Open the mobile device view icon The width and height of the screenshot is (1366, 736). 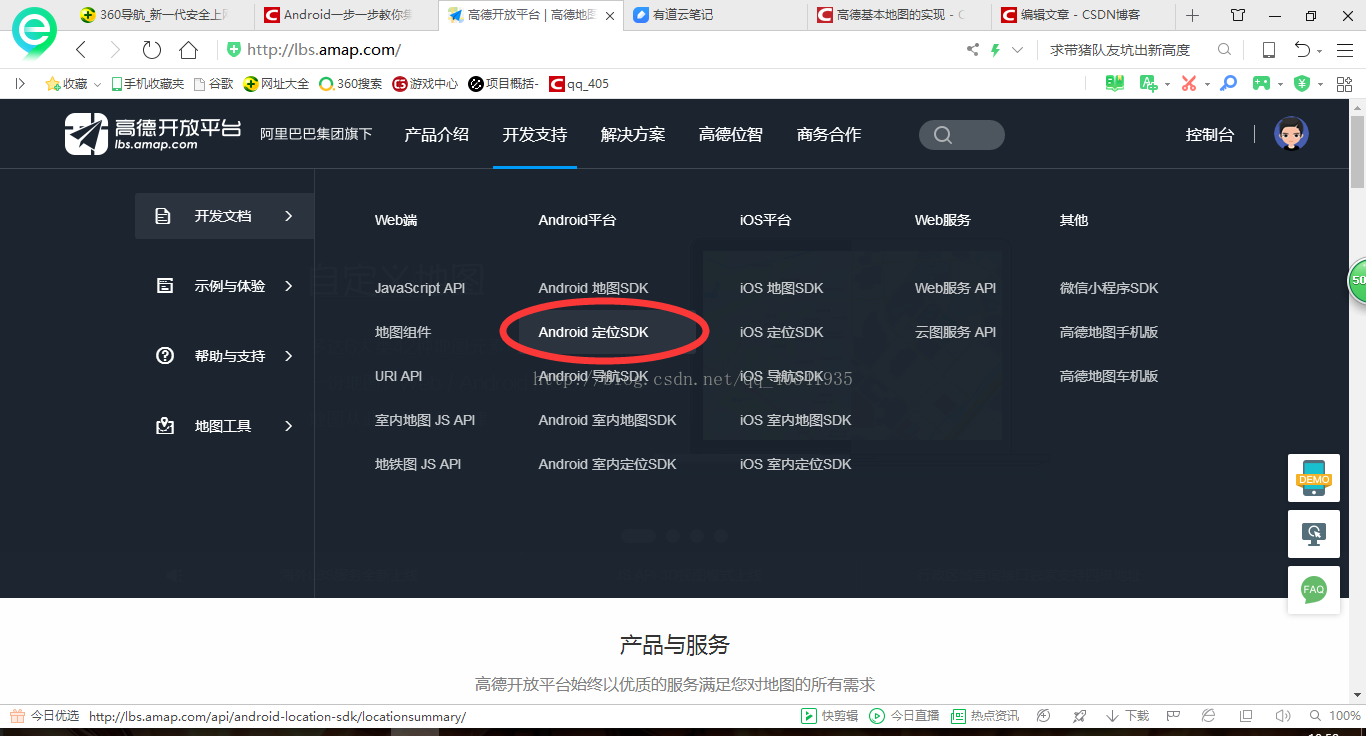(1269, 50)
